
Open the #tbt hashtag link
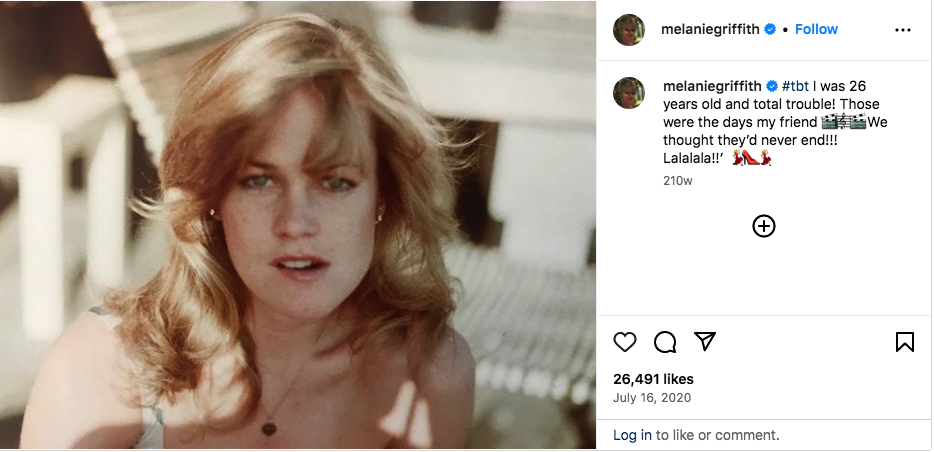pos(796,85)
